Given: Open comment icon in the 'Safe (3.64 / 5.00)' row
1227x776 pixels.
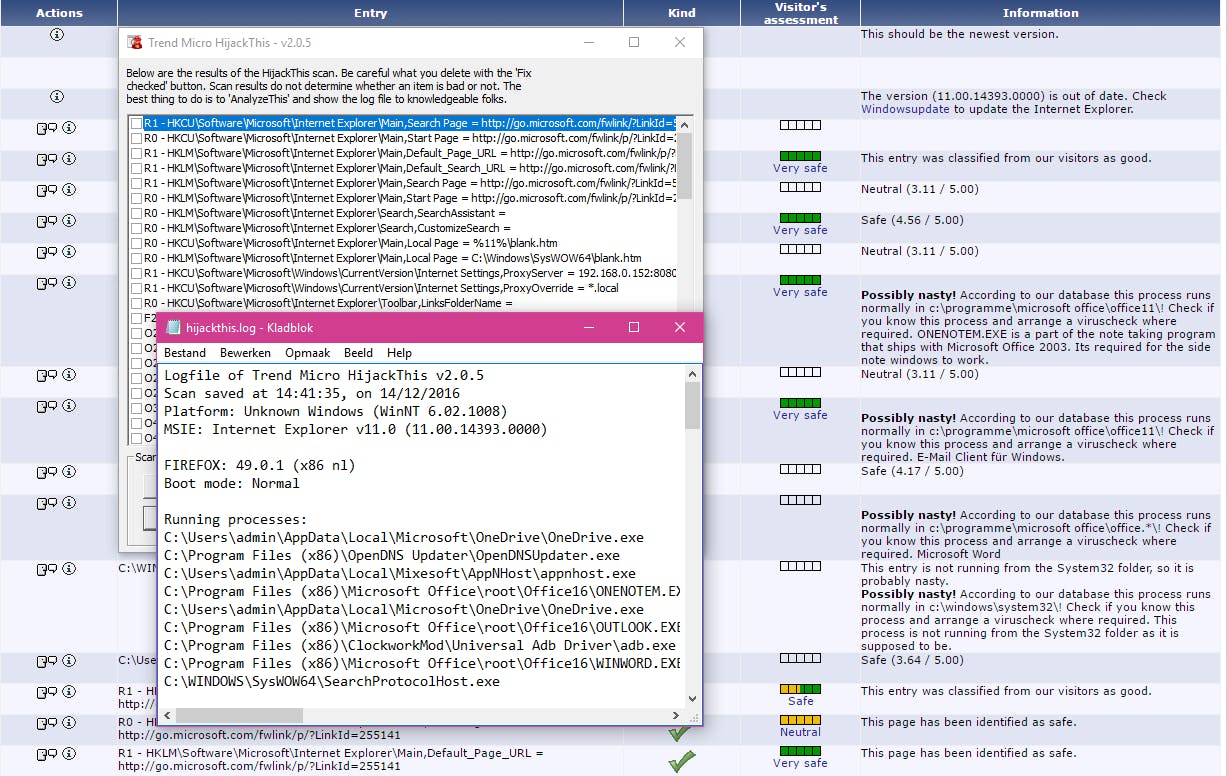Looking at the screenshot, I should [46, 661].
